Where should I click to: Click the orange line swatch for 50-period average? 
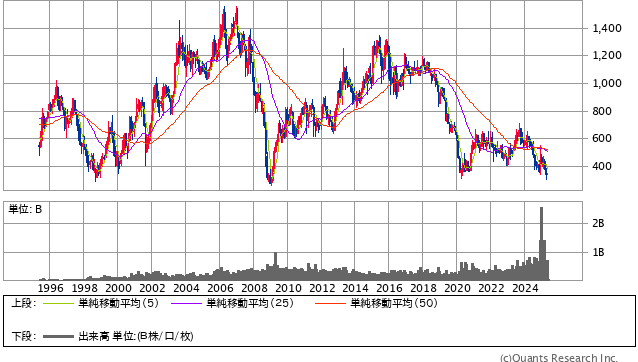[330, 303]
